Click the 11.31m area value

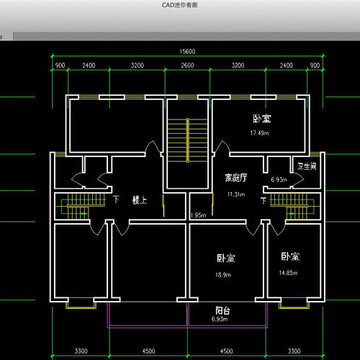[236, 194]
